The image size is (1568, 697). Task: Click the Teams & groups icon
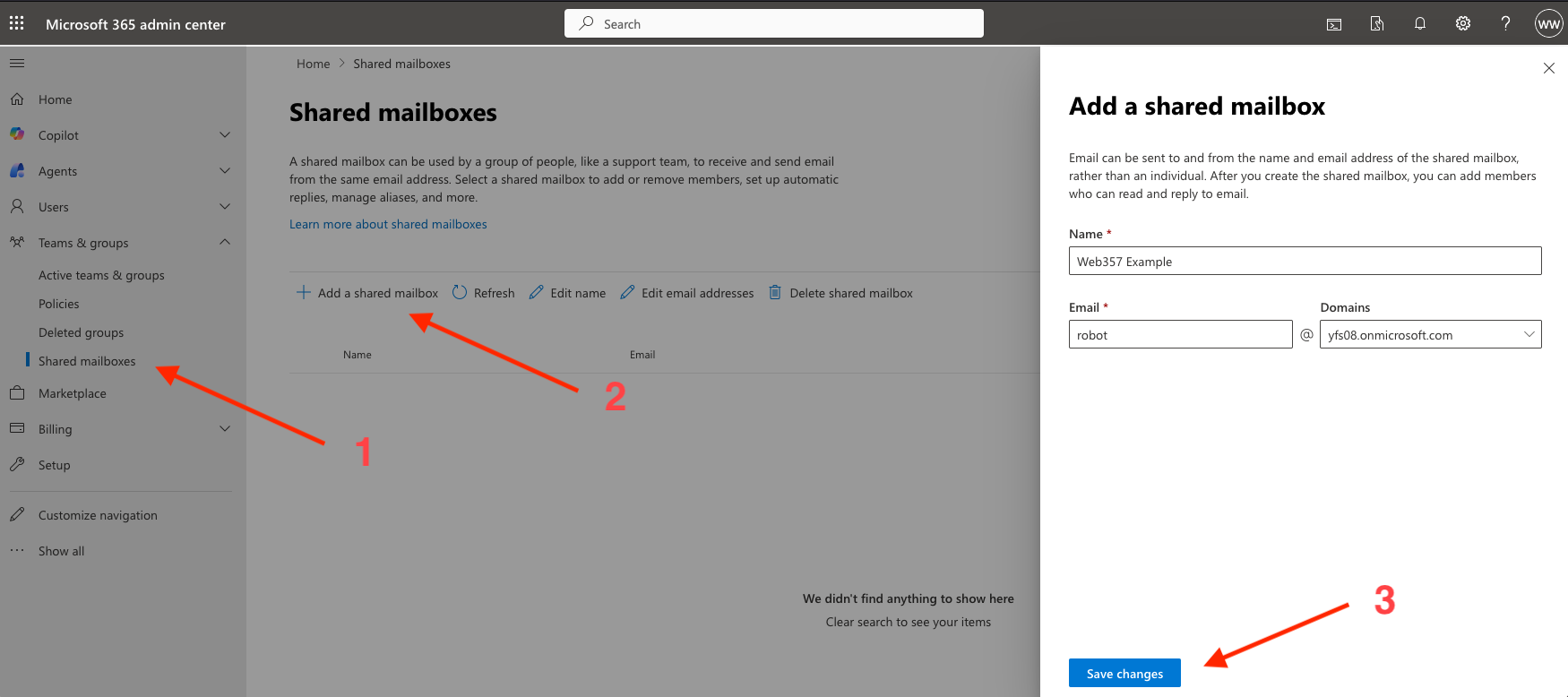point(17,242)
